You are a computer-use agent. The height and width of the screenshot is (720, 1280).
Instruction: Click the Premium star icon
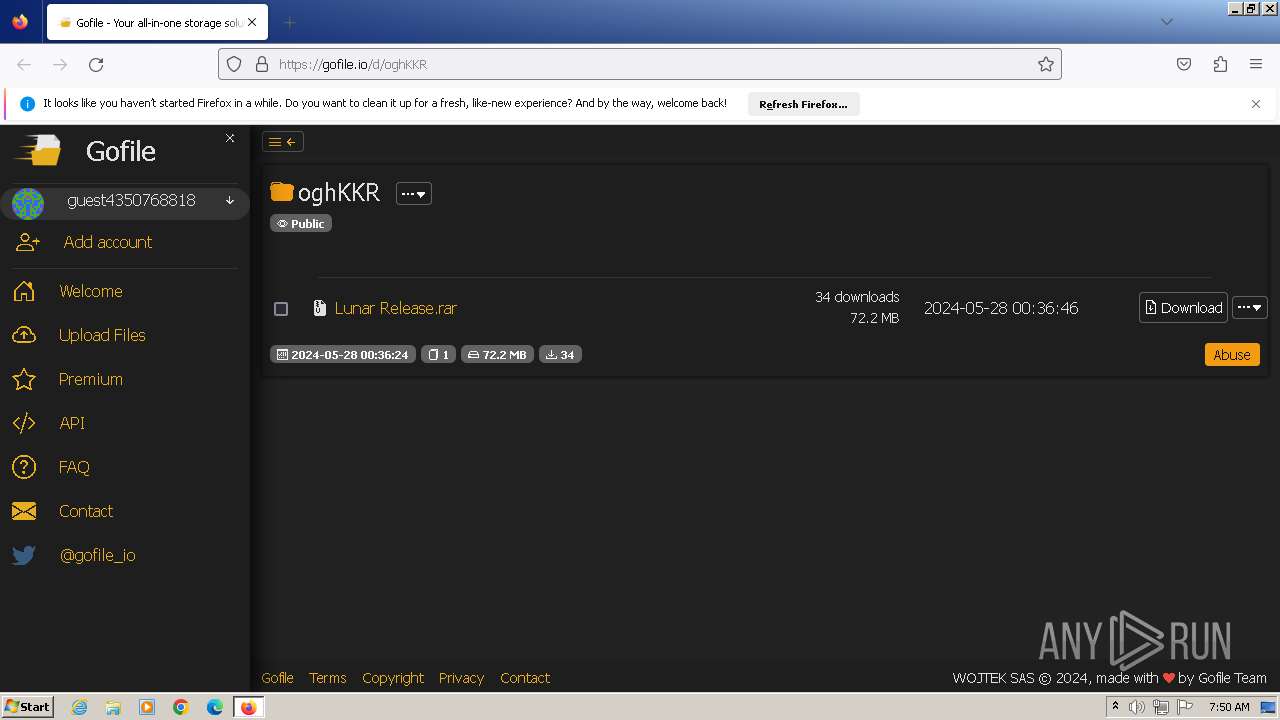[24, 379]
